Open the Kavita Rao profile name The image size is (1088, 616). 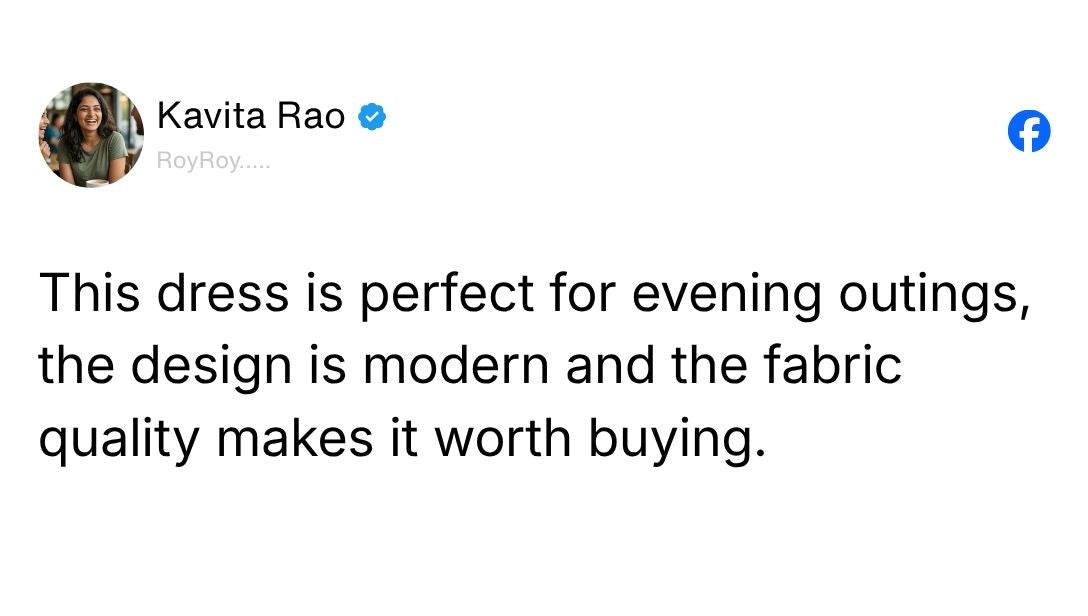(x=251, y=117)
